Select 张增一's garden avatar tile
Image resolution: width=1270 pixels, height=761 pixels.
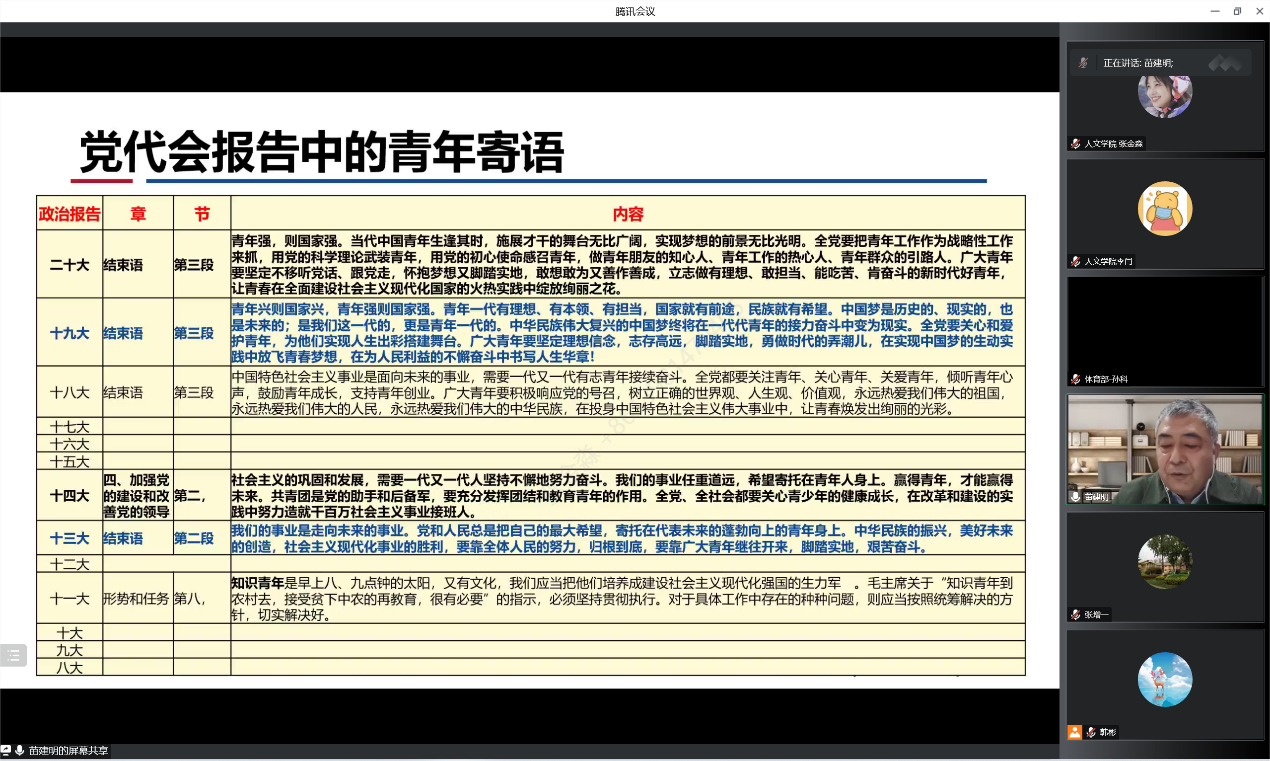(x=1164, y=562)
